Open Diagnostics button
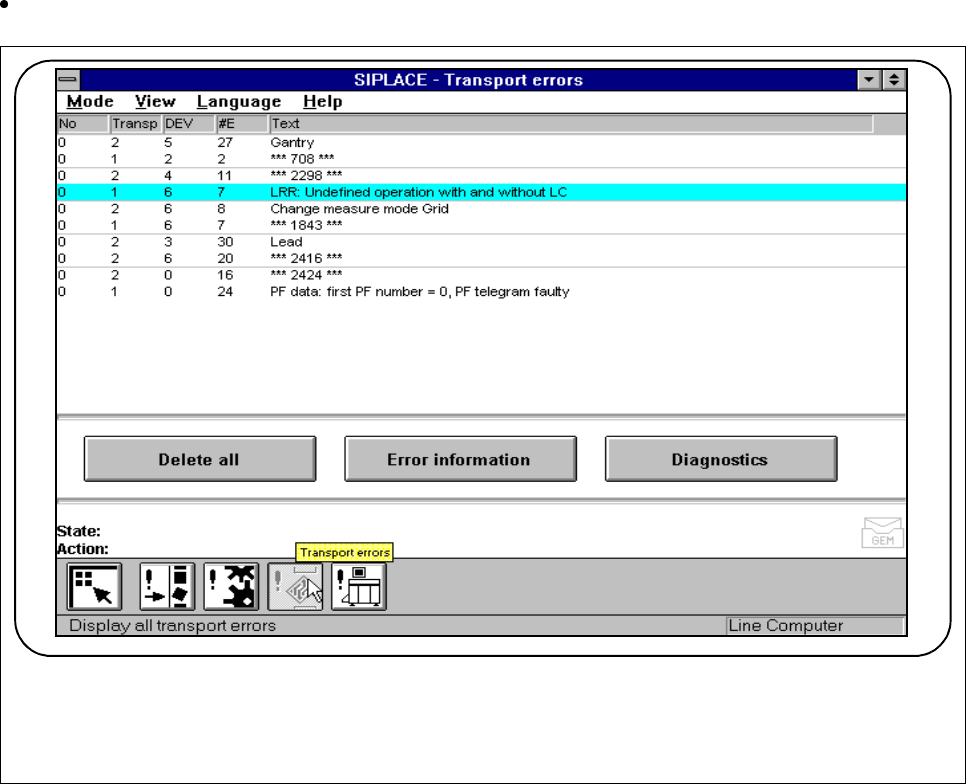966x784 pixels. pyautogui.click(x=721, y=459)
